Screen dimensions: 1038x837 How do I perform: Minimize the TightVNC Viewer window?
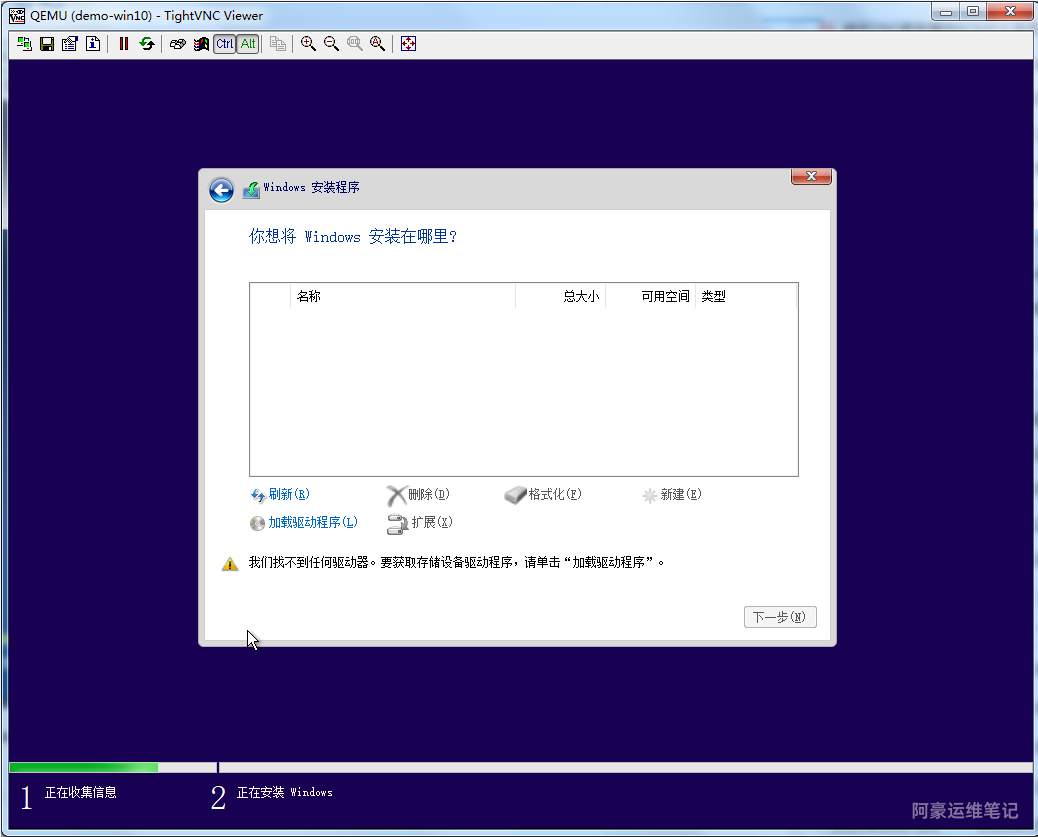pyautogui.click(x=946, y=11)
